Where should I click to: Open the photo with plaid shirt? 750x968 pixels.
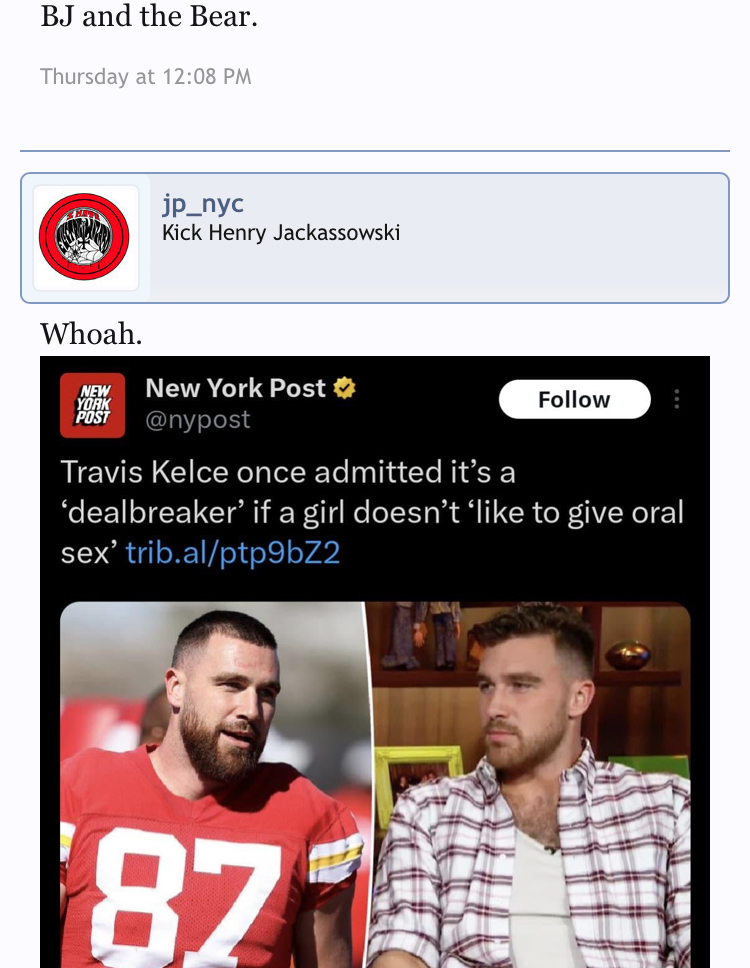tap(531, 785)
